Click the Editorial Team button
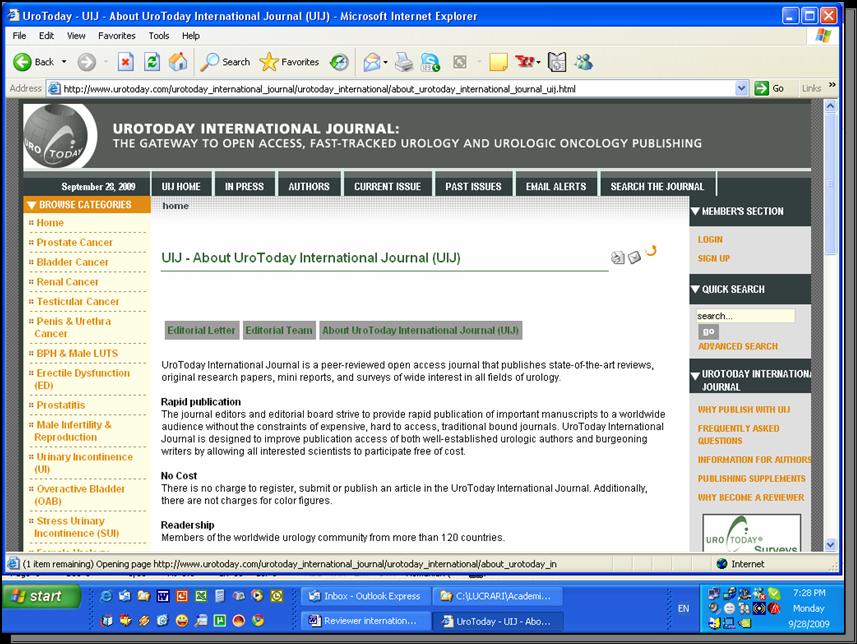The image size is (857, 644). pos(279,330)
